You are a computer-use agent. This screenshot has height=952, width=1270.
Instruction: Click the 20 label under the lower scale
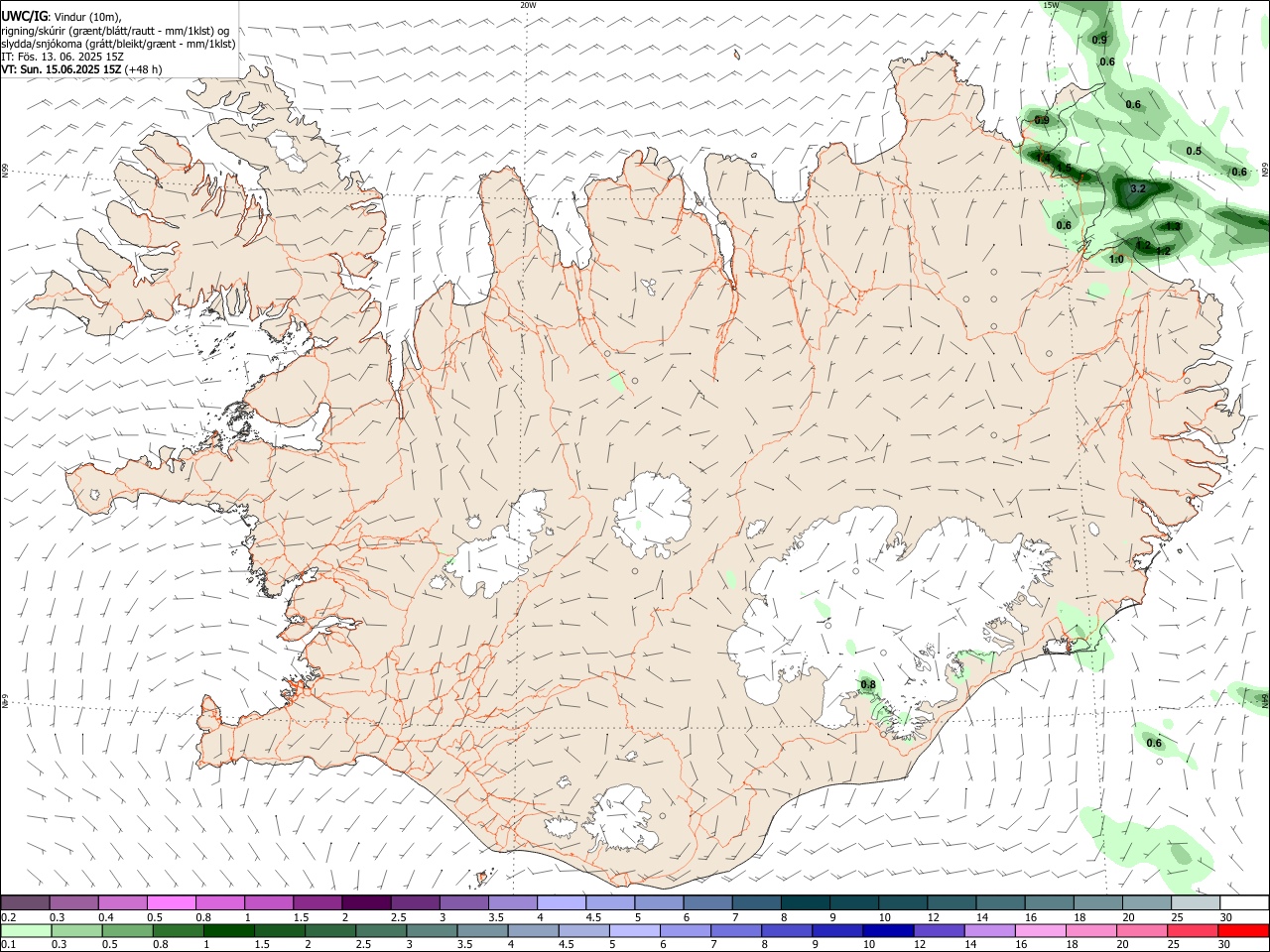point(1122,945)
